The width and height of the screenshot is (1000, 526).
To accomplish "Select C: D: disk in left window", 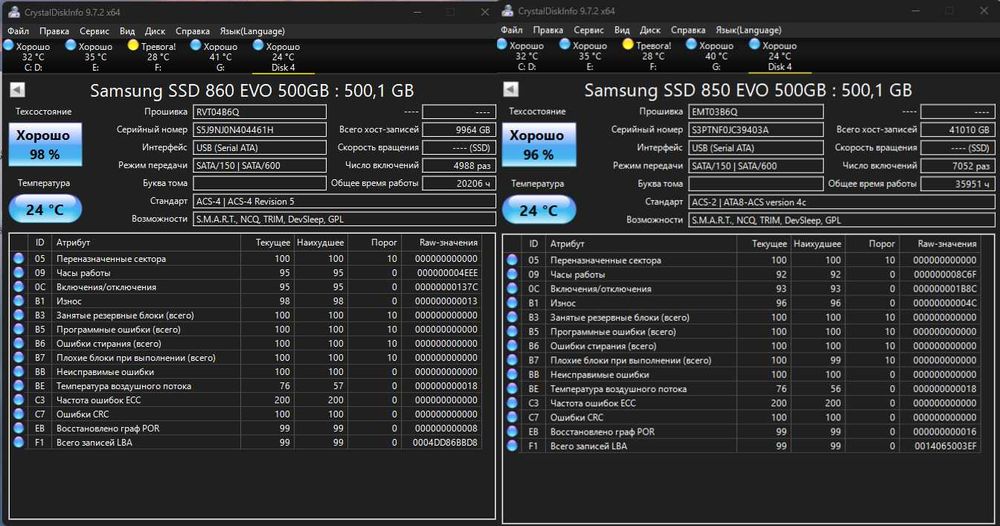I will pyautogui.click(x=27, y=56).
